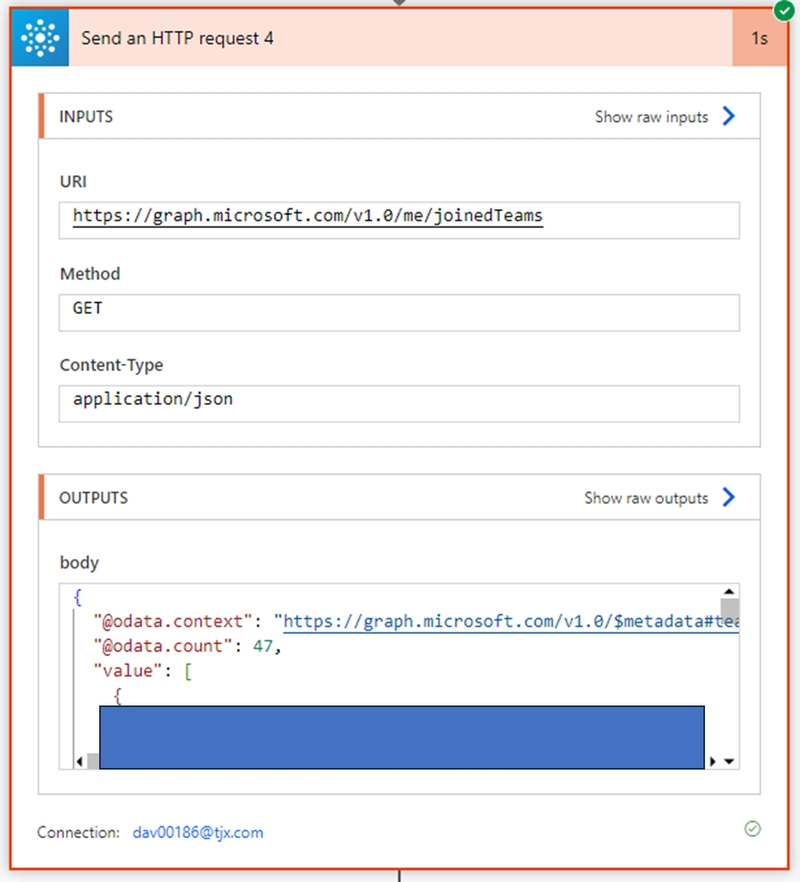Viewport: 800px width, 882px height.
Task: Click the INPUTS section header
Action: click(x=399, y=116)
